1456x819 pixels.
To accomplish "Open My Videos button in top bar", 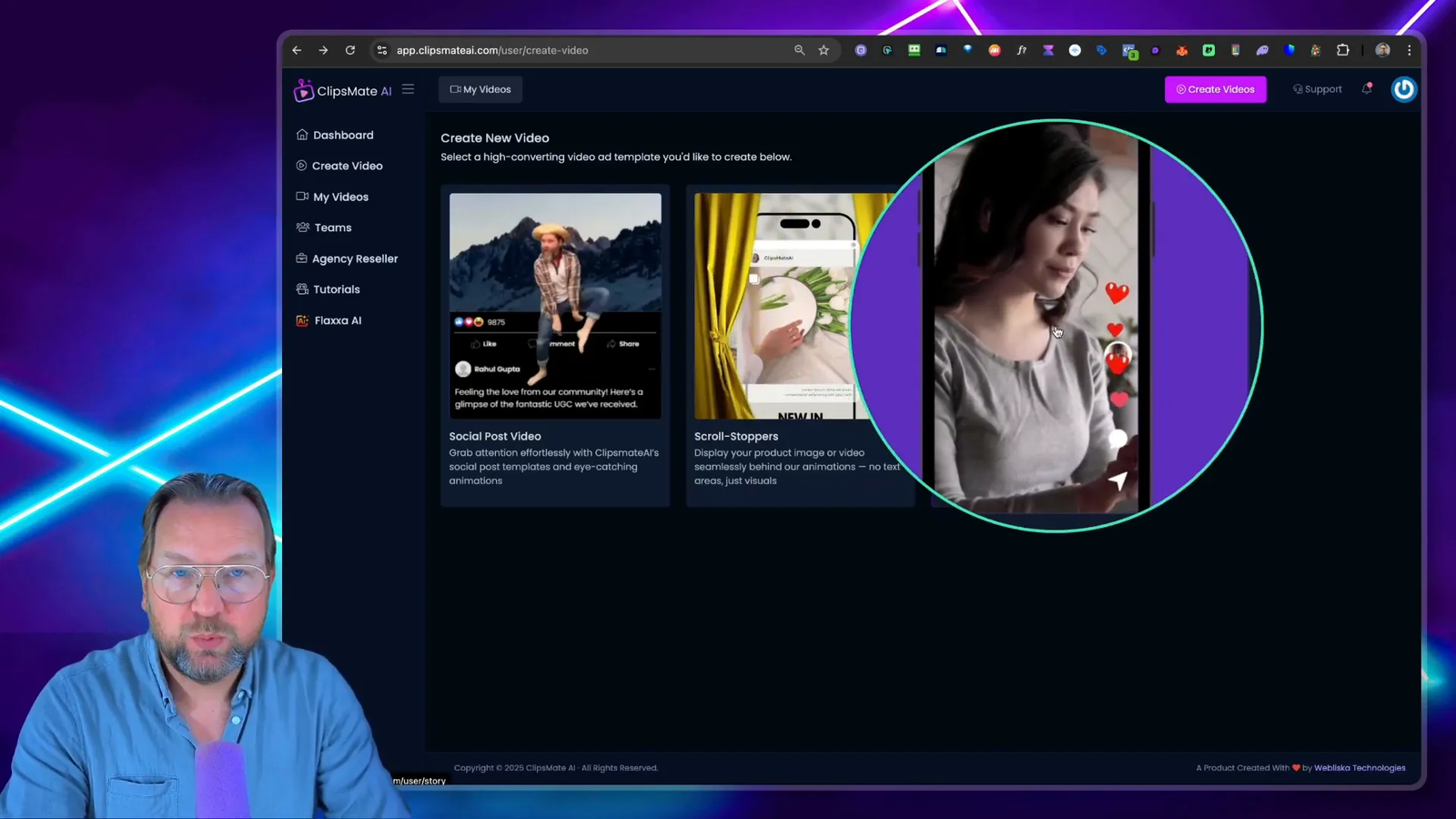I will [x=480, y=89].
